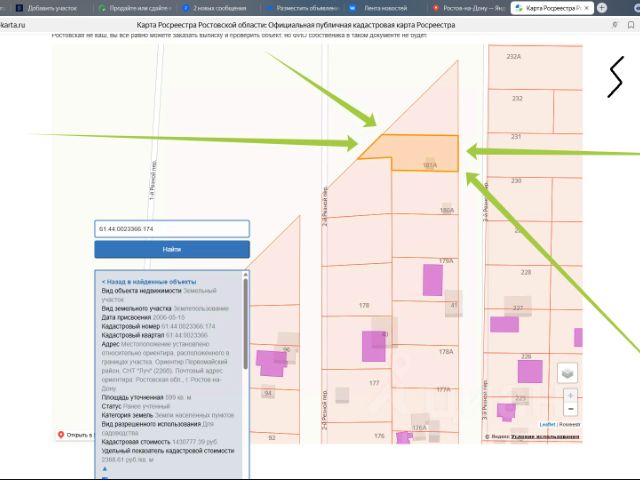
Task: Switch to '2 новых сообщения' tab
Action: click(x=215, y=8)
